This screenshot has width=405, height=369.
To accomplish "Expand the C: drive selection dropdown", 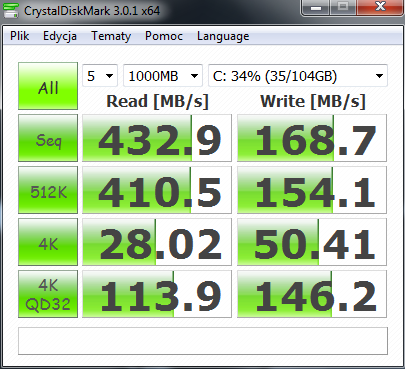I will click(x=298, y=76).
